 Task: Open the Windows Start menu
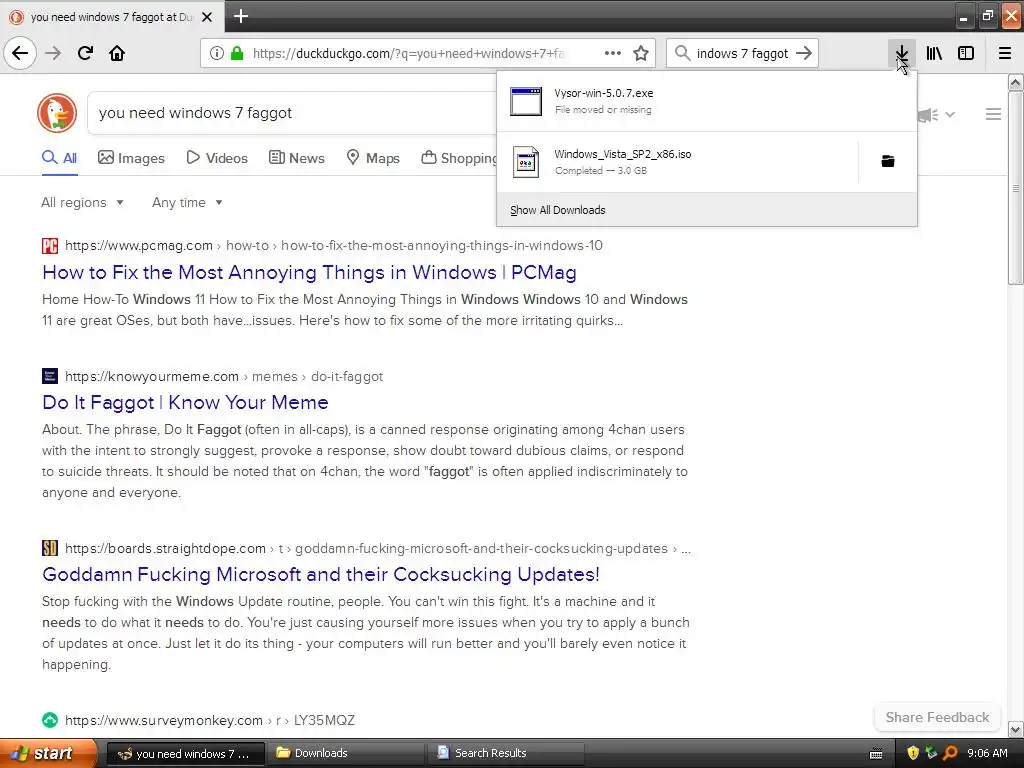pos(47,754)
